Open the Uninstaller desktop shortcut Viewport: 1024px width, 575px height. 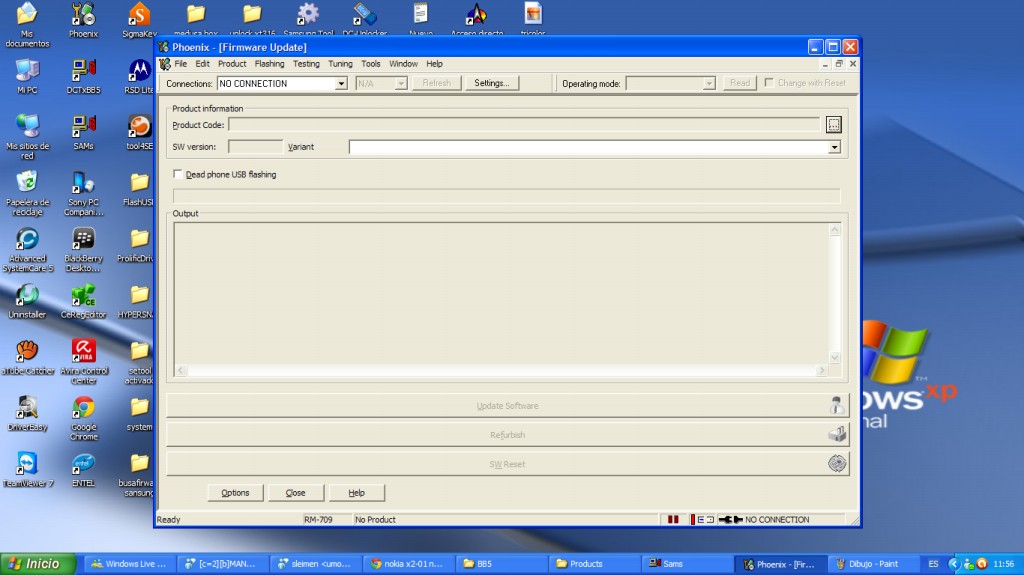point(27,301)
